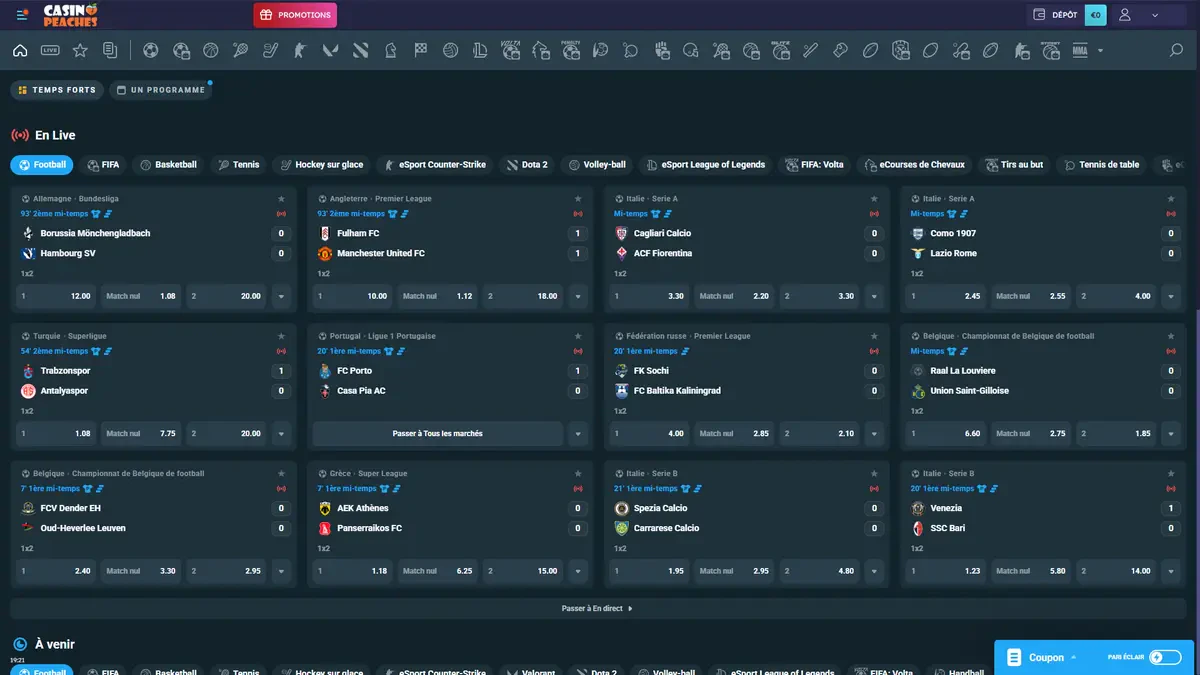Expand more markets for Trabzonspor match
Viewport: 1200px width, 675px height.
pyautogui.click(x=281, y=434)
